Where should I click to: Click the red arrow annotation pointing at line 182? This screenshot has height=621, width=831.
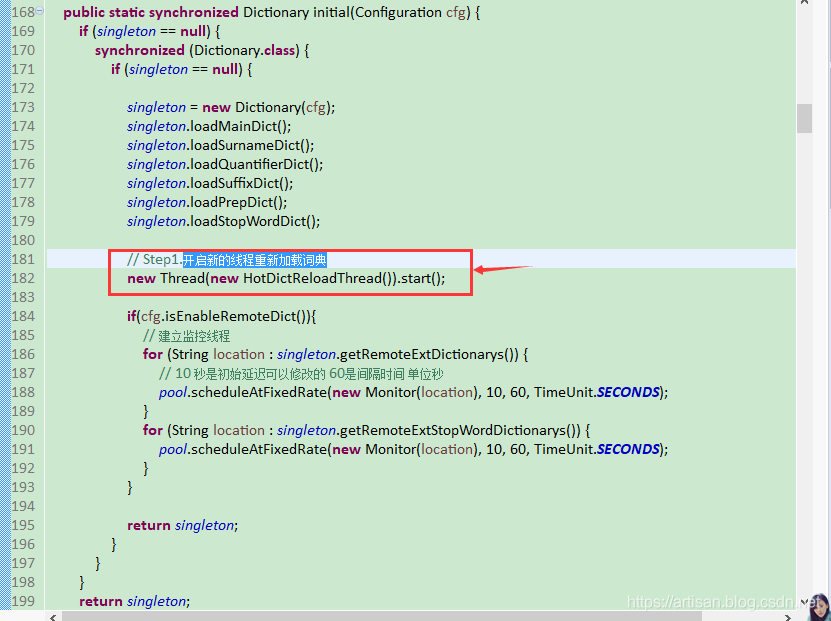point(505,268)
